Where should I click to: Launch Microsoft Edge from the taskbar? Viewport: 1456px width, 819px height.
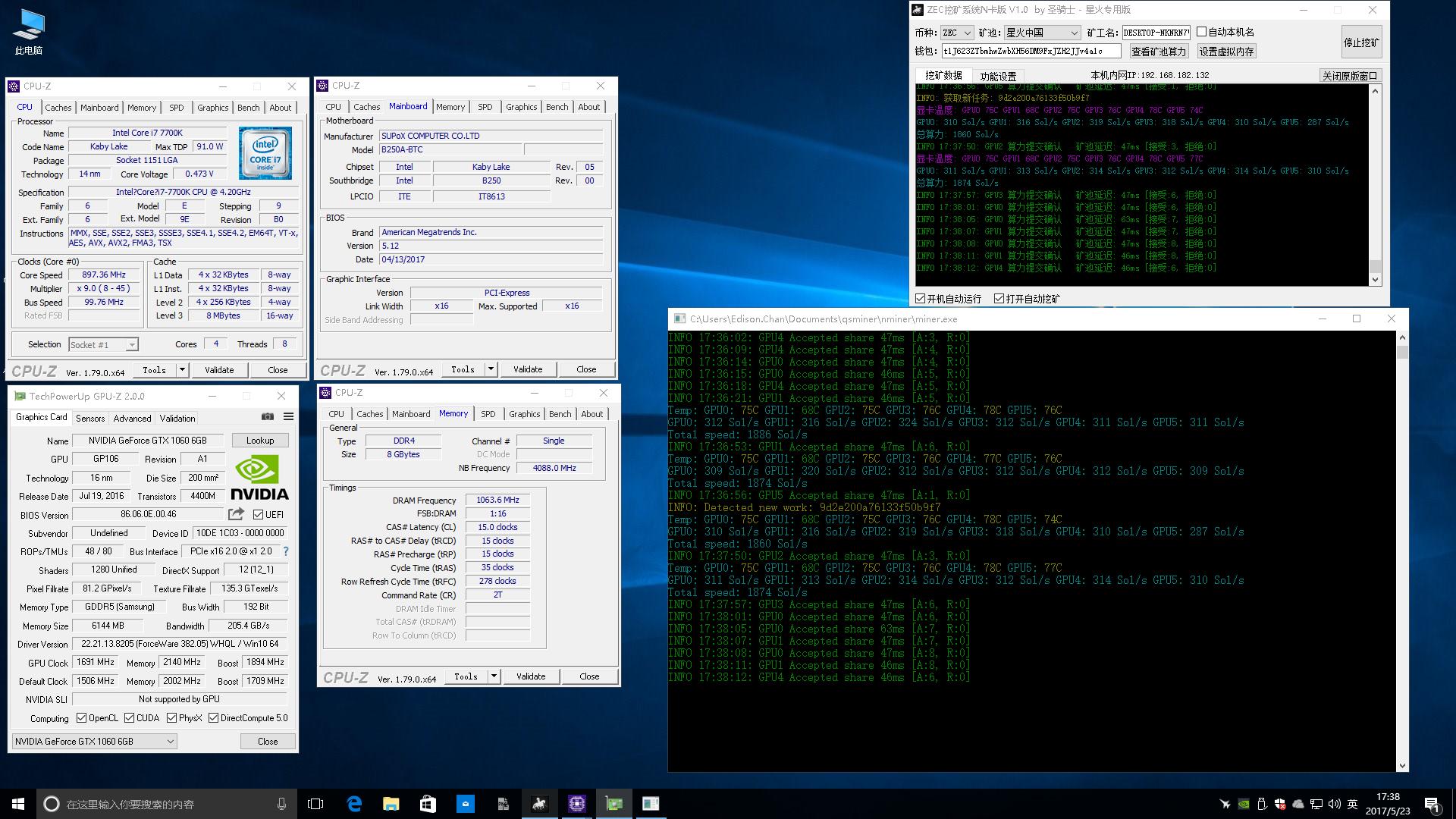click(x=354, y=804)
